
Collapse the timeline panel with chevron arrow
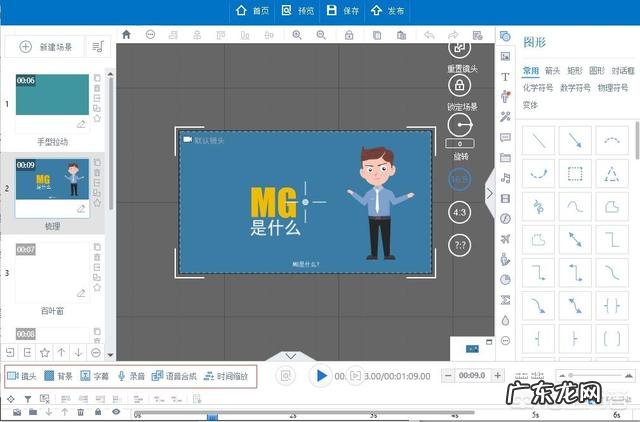tap(290, 355)
